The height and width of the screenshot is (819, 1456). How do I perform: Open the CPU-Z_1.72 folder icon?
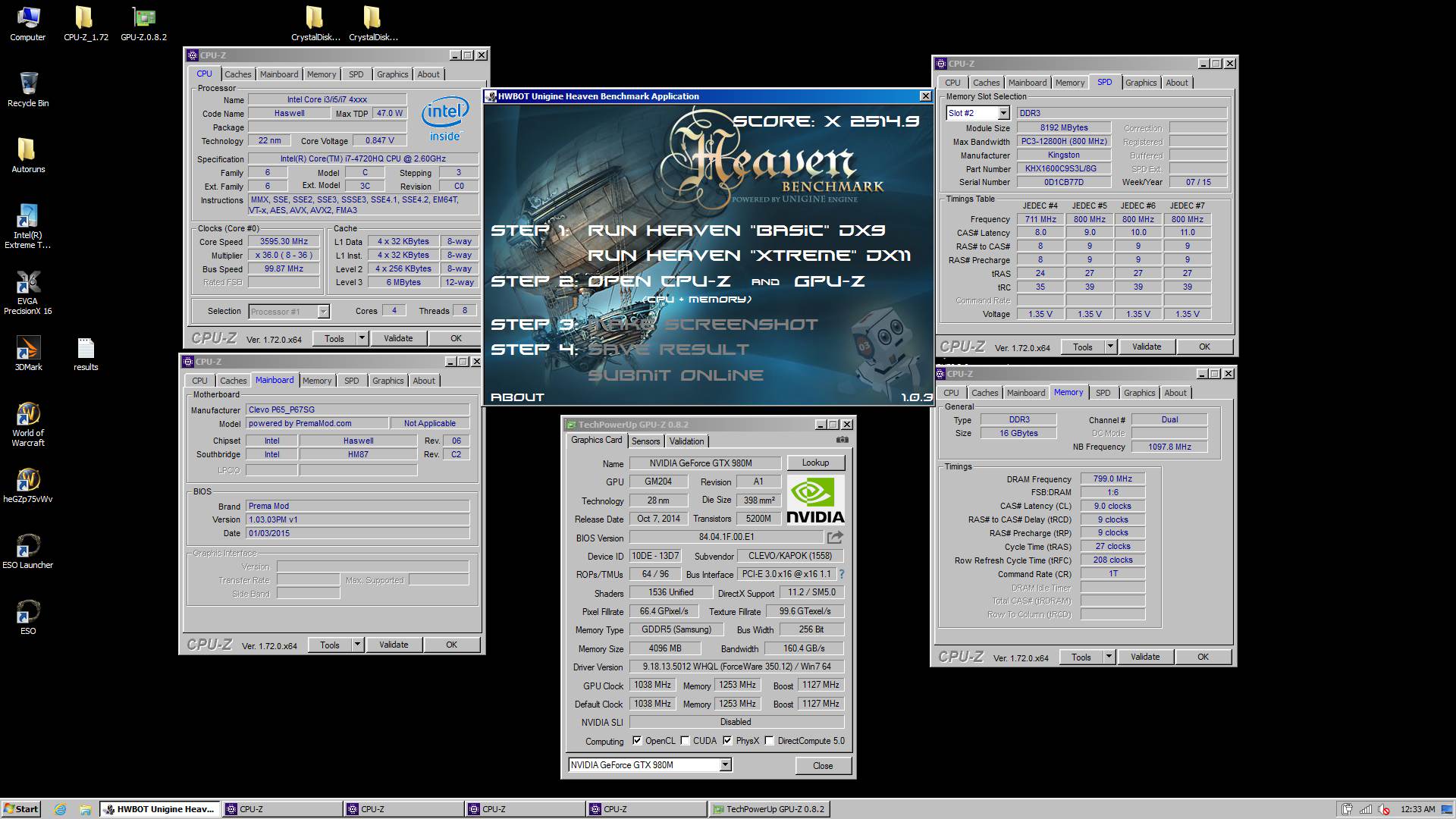85,23
